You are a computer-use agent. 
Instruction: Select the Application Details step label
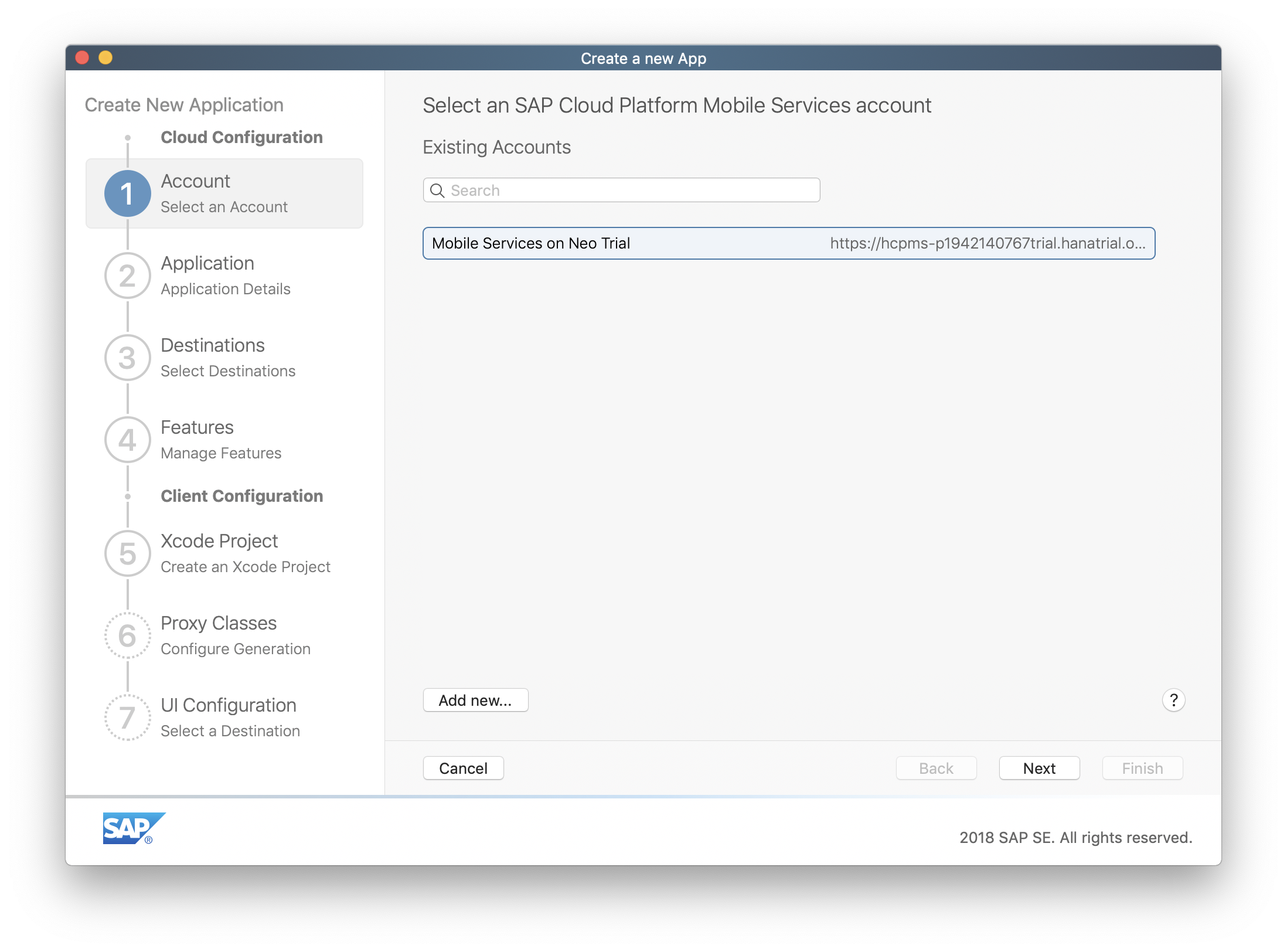(x=226, y=288)
